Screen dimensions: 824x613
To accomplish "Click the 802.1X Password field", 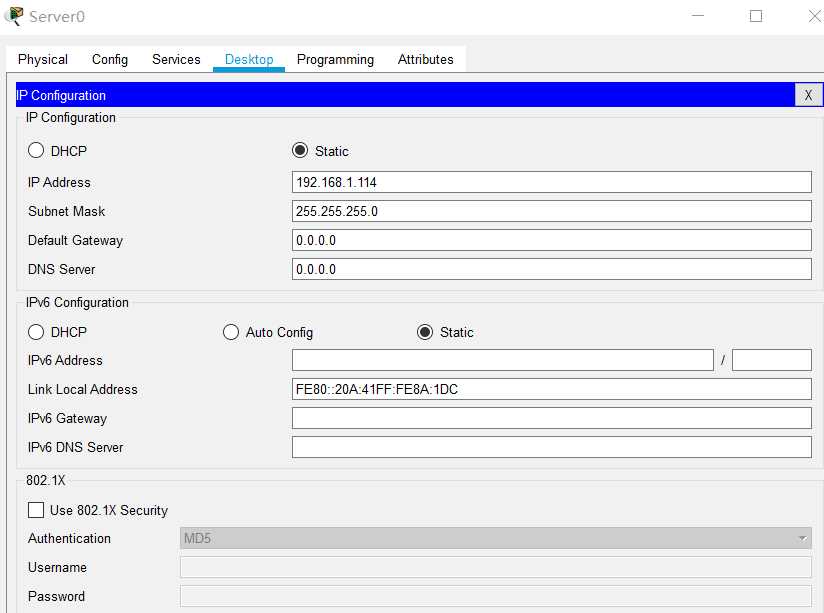I will [x=496, y=596].
